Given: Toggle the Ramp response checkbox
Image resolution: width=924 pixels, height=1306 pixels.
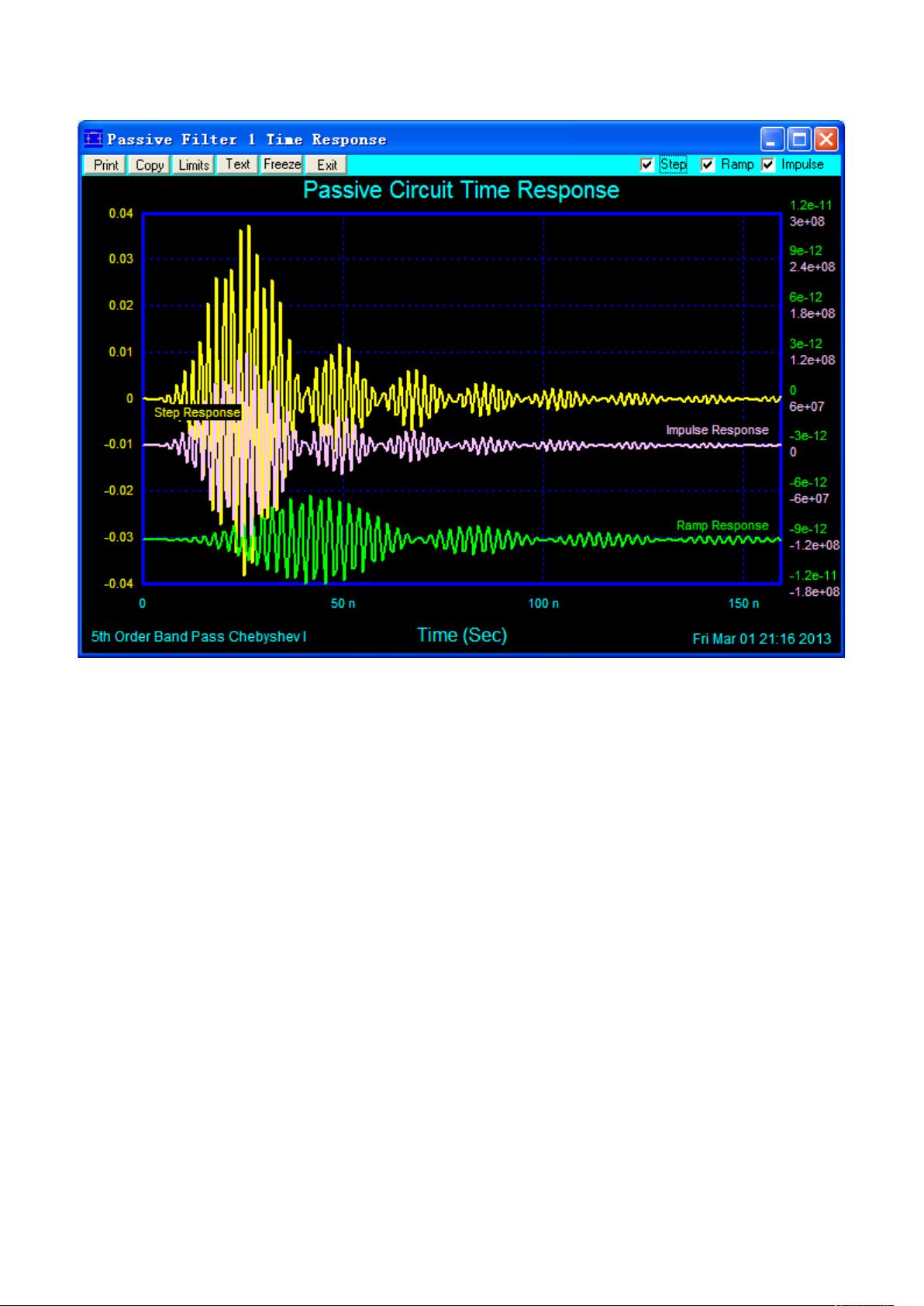Looking at the screenshot, I should pos(707,164).
